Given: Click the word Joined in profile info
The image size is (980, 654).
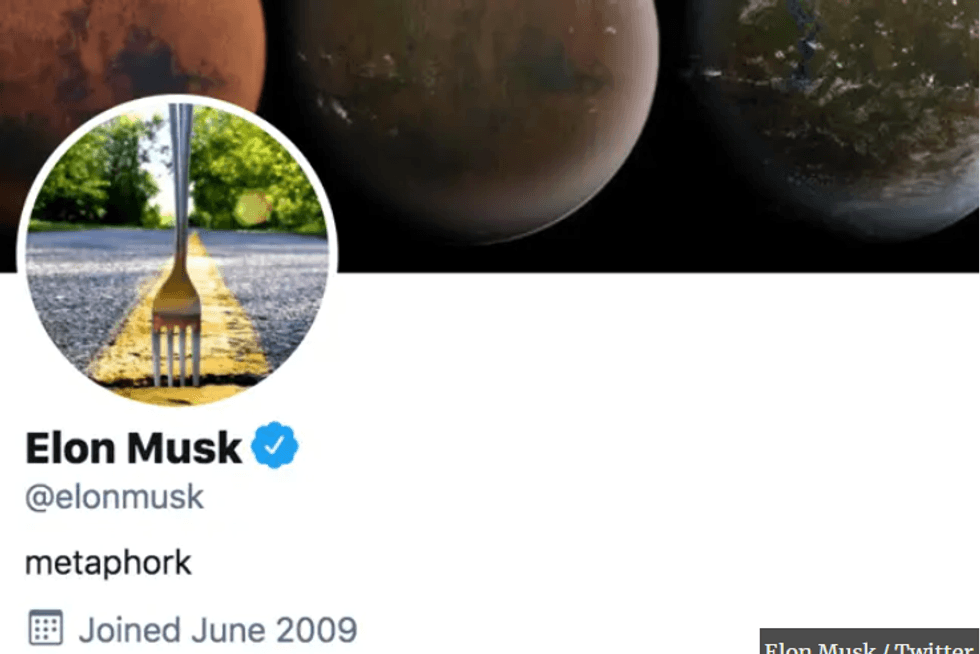Looking at the screenshot, I should click(130, 630).
